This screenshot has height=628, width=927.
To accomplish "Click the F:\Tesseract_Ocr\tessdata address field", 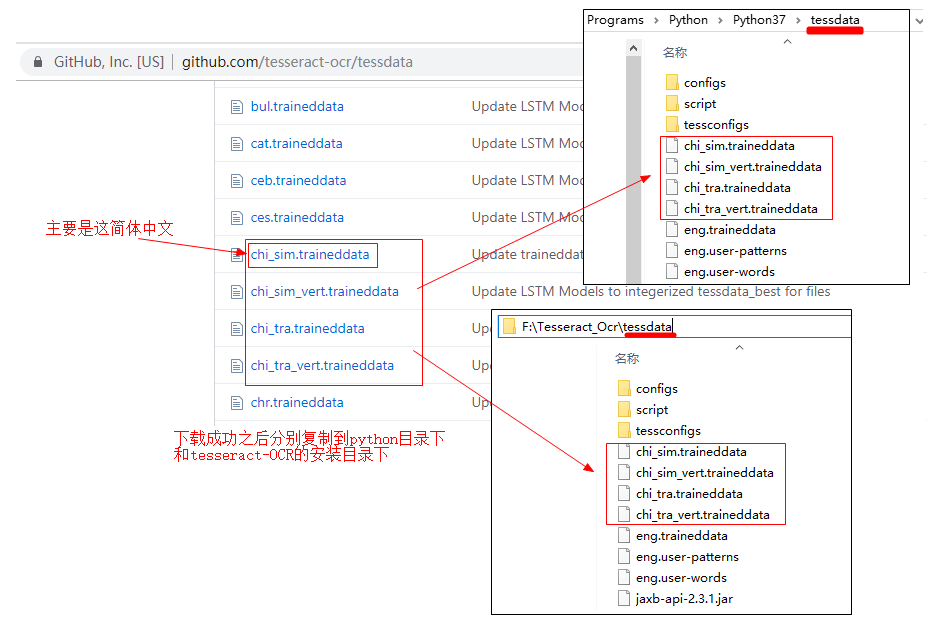I will tap(674, 326).
